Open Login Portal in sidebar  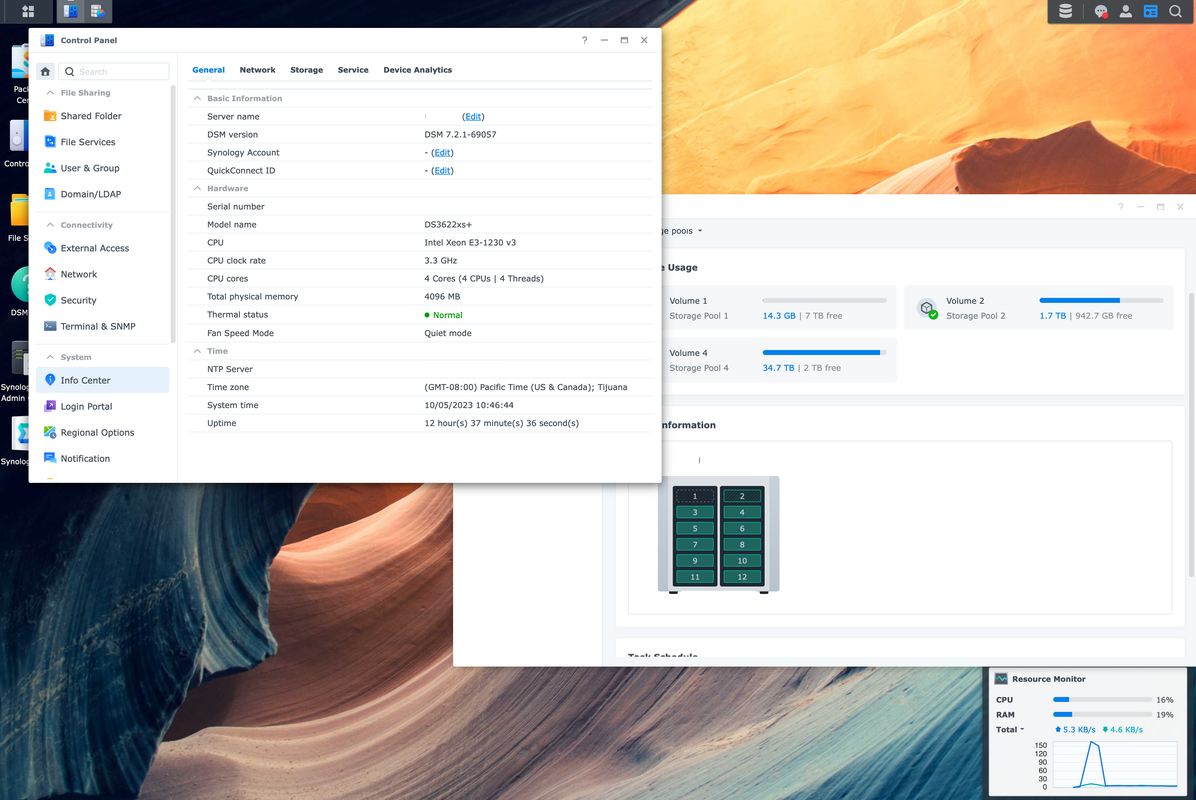click(103, 406)
